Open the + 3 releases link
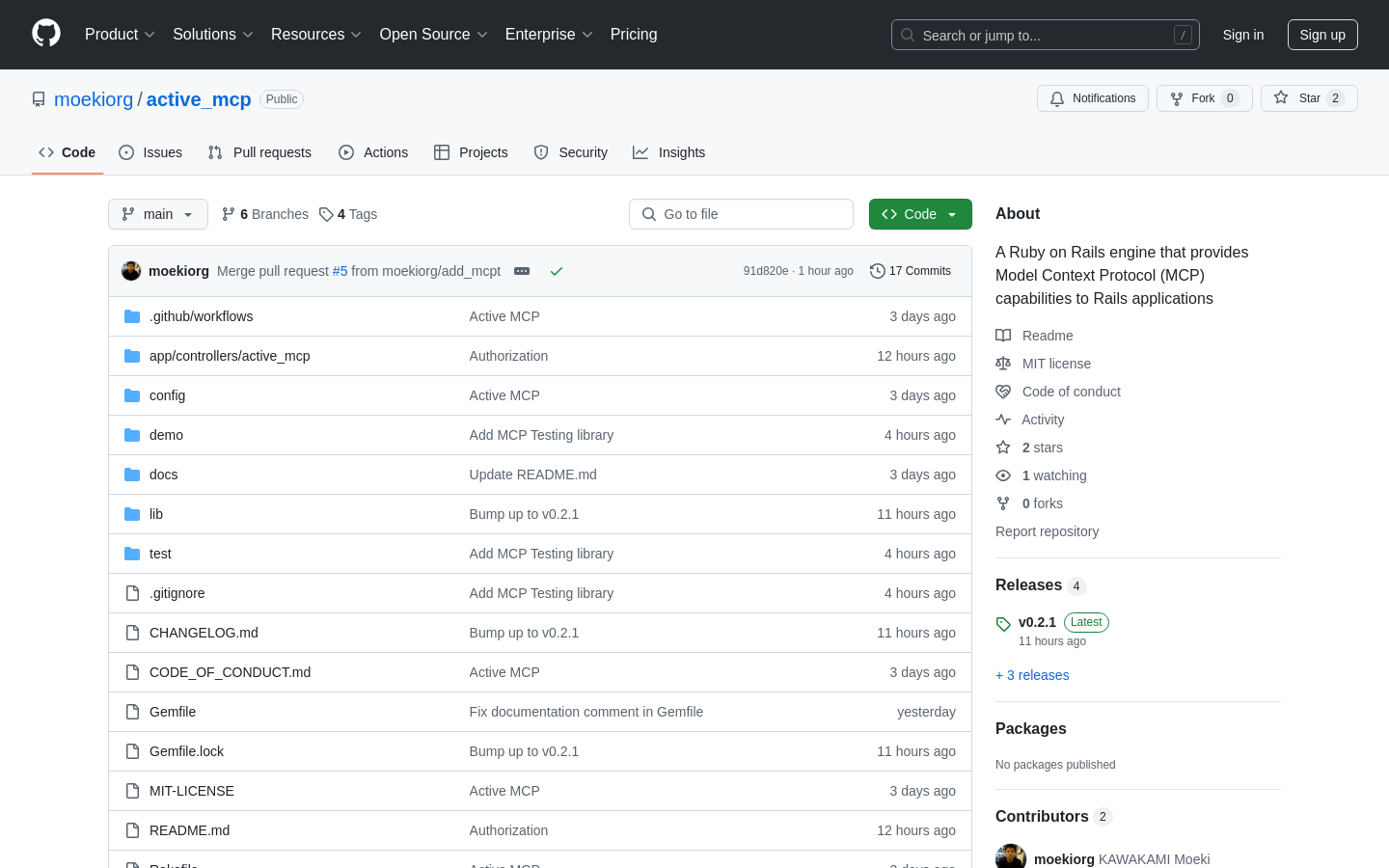Screen dimensions: 1389x868 (1032, 675)
